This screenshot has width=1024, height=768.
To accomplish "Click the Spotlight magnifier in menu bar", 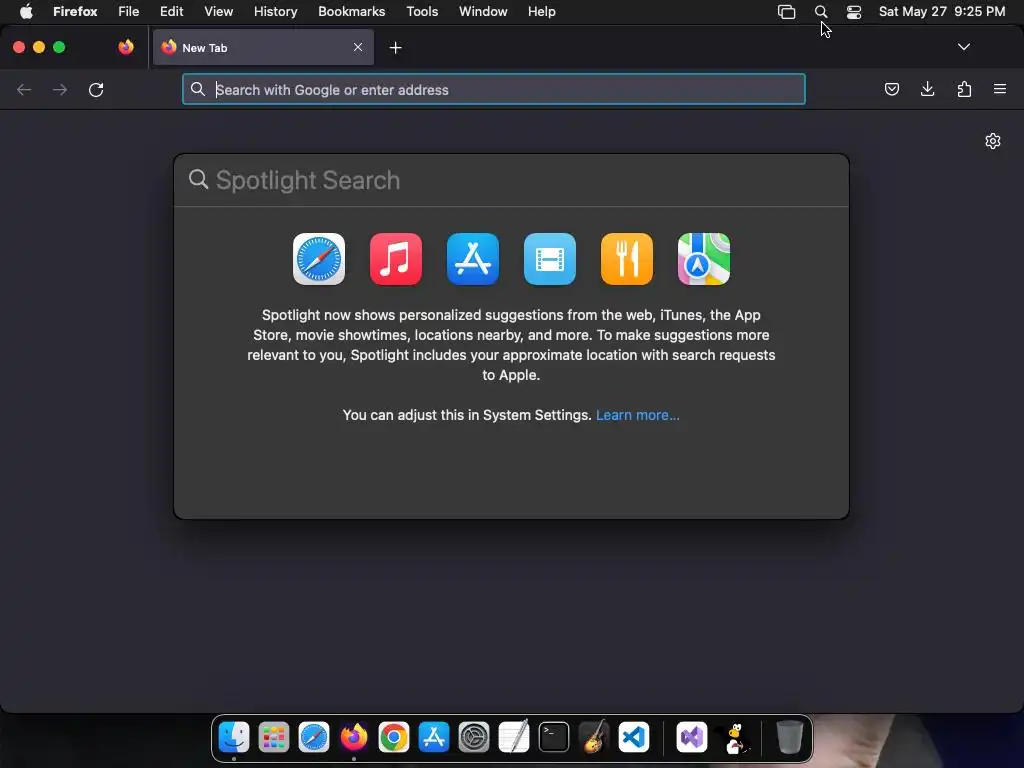I will (x=821, y=12).
